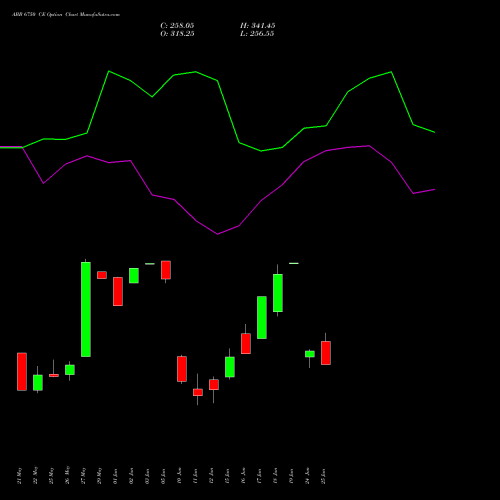Click the green candle above 17 Jun
Screen dimensions: 500x500
pos(262,317)
